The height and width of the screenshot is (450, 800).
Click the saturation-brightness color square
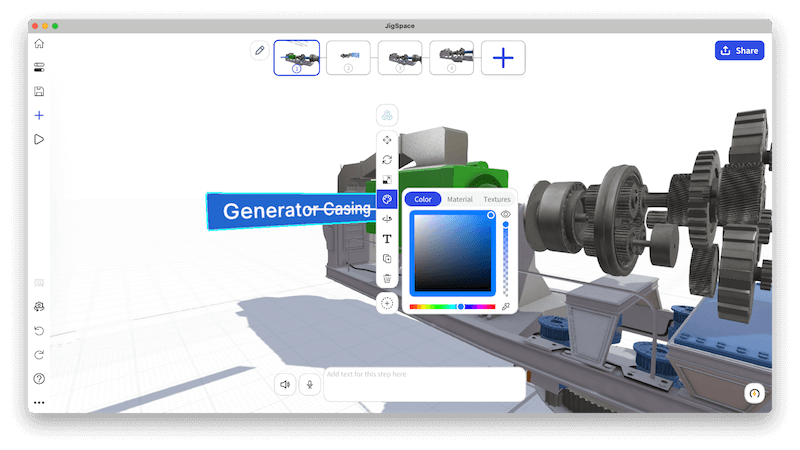(453, 253)
